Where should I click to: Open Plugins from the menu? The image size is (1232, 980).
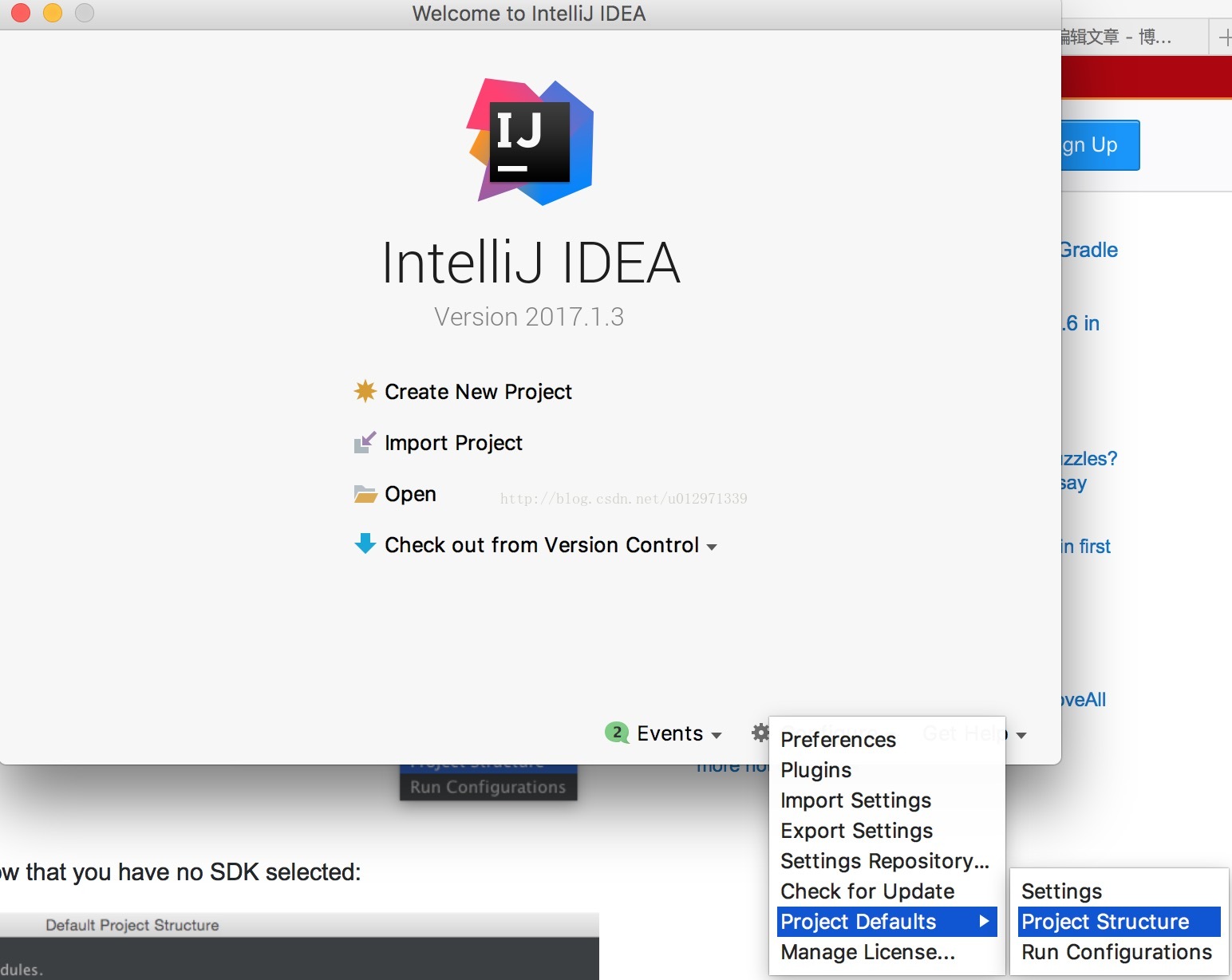click(x=886, y=770)
